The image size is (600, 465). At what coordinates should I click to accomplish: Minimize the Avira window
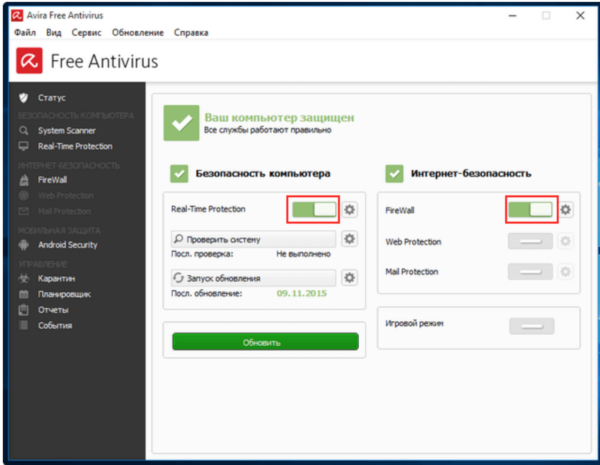[x=512, y=16]
